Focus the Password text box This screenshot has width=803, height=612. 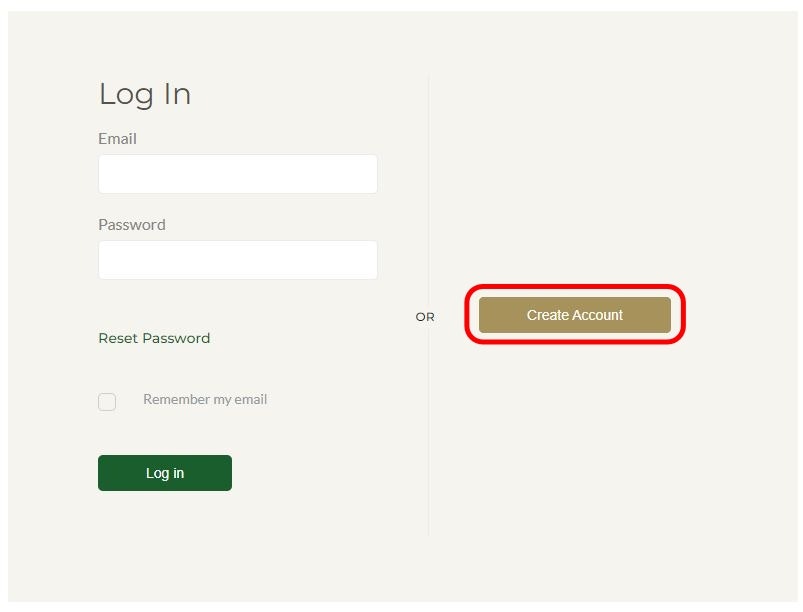tap(237, 260)
